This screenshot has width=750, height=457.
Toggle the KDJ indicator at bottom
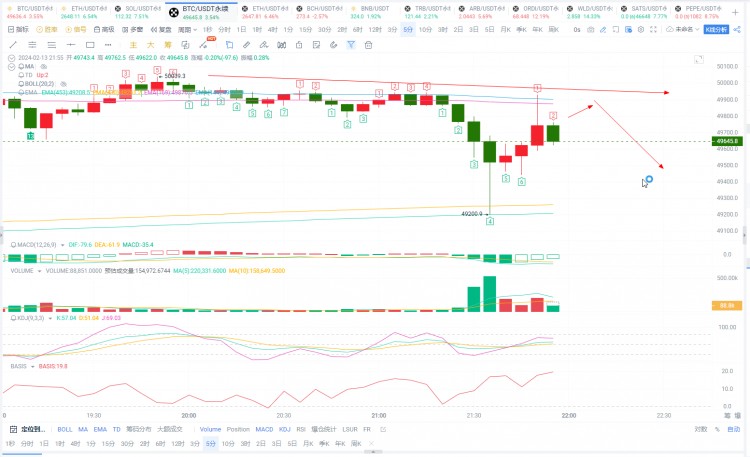click(x=285, y=429)
